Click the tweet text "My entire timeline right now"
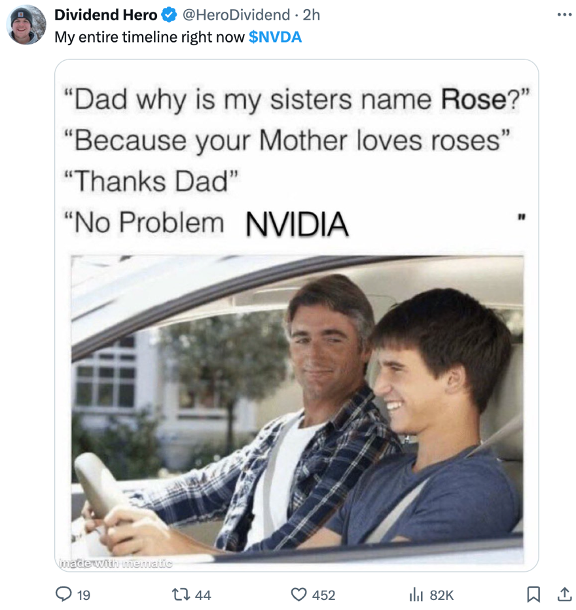Viewport: 576px width, 610px height. click(149, 37)
